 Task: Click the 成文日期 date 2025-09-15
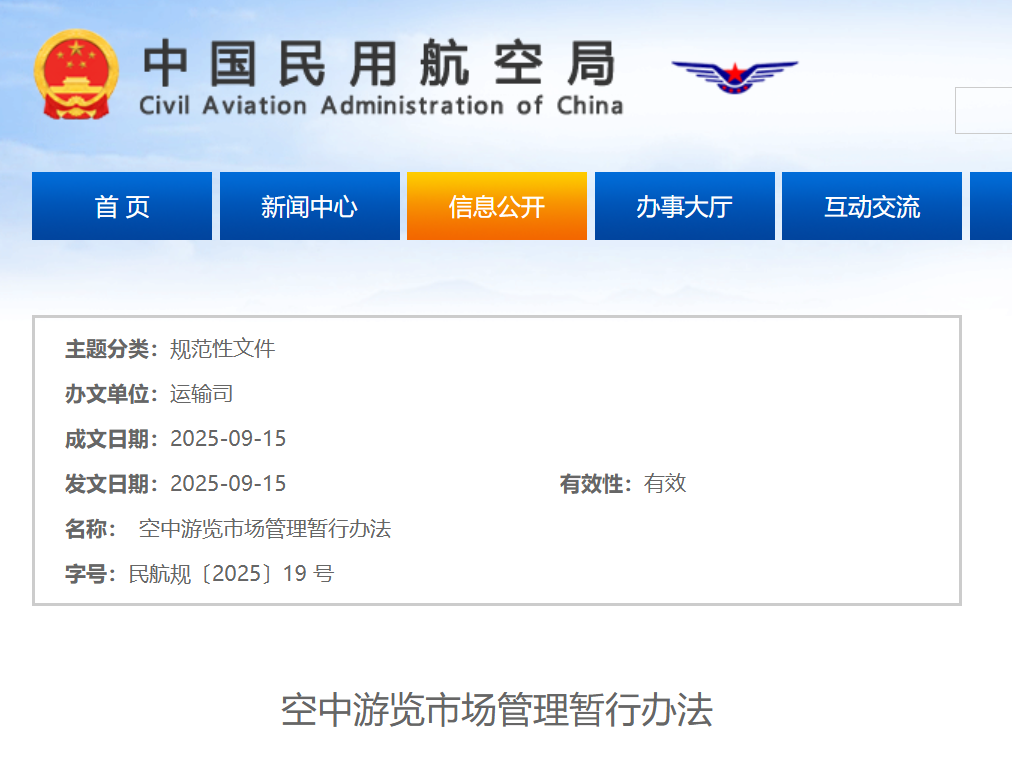(x=228, y=439)
